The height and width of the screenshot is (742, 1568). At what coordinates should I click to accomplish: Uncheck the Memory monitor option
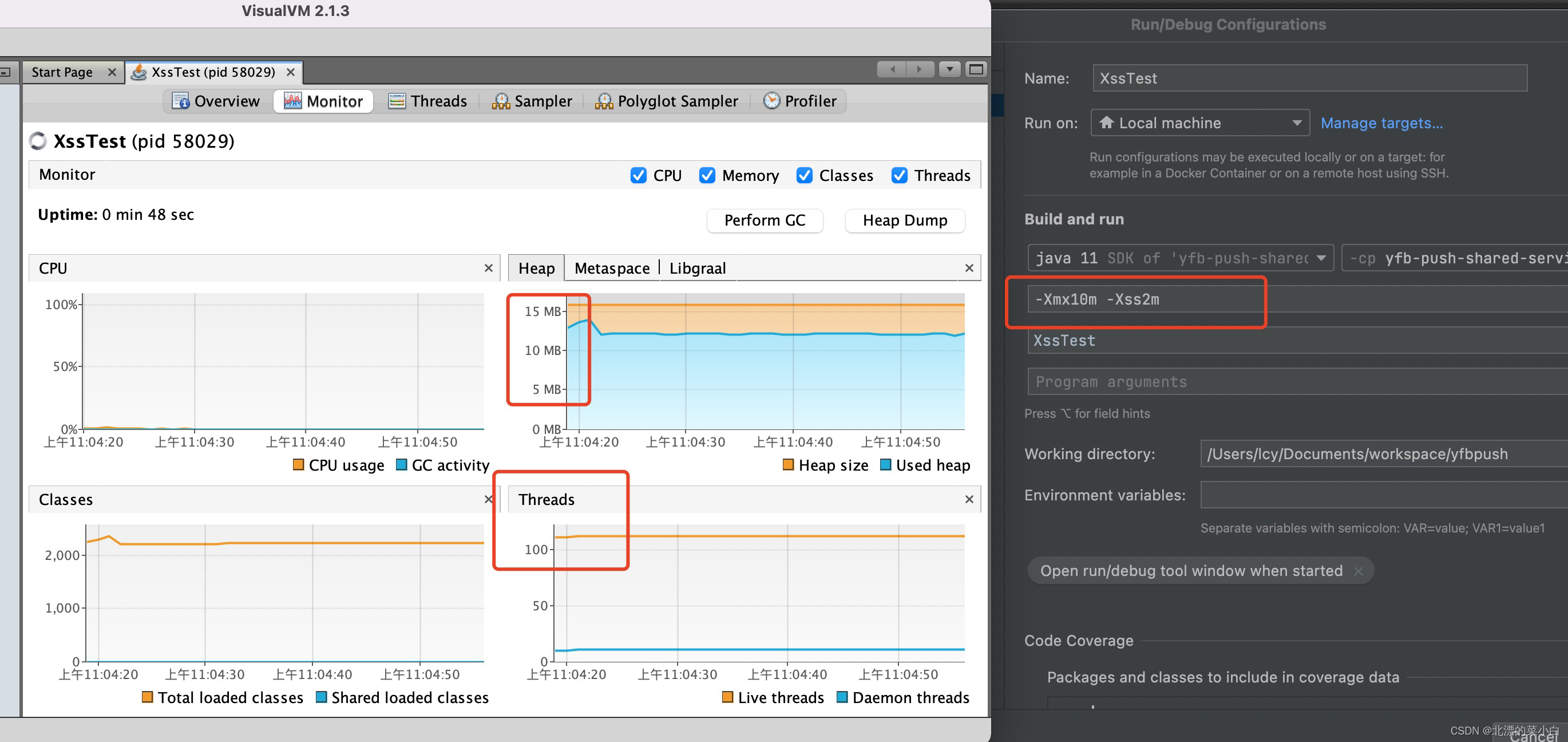pyautogui.click(x=707, y=175)
